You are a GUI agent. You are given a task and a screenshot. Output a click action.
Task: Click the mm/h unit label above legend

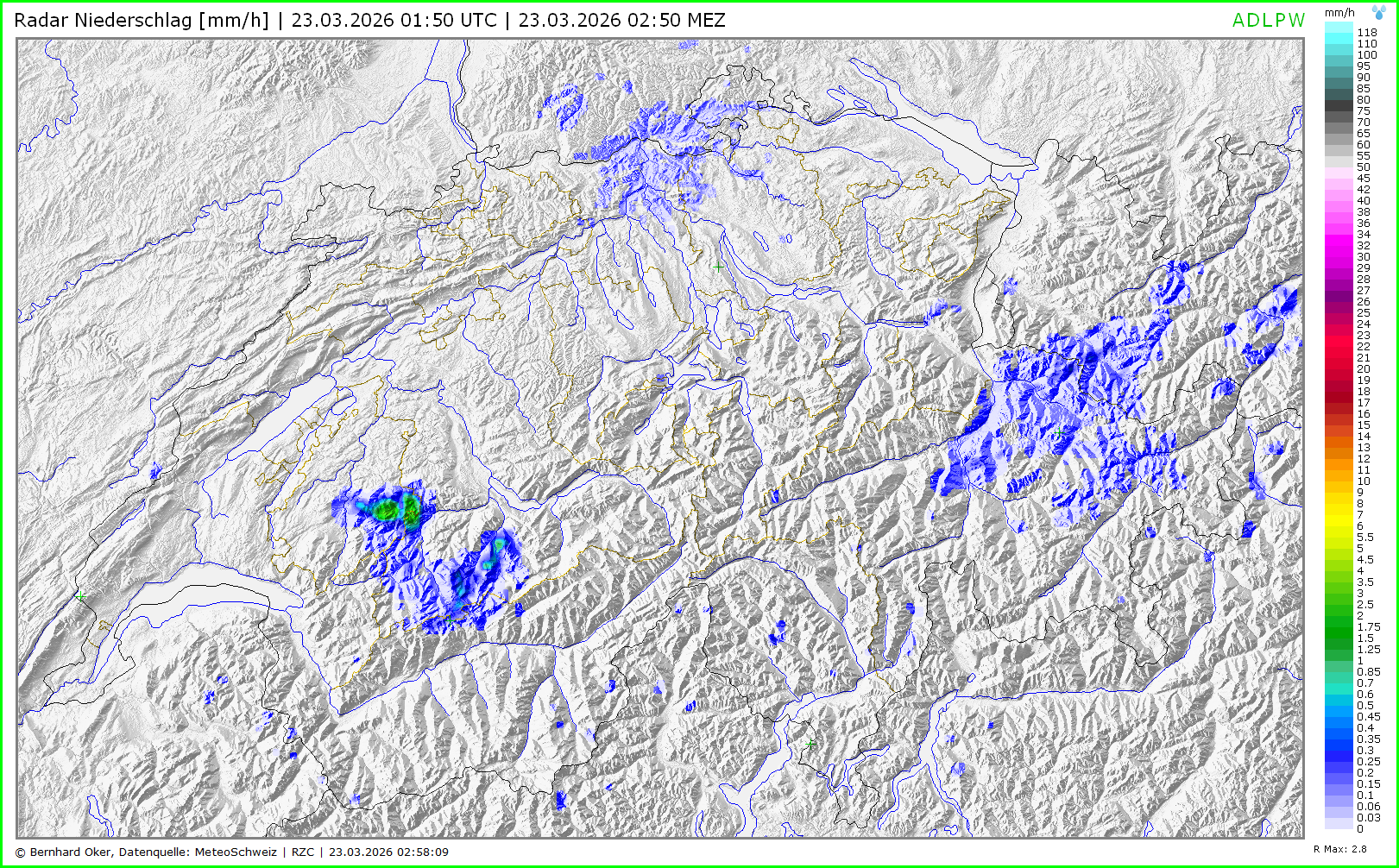1339,13
